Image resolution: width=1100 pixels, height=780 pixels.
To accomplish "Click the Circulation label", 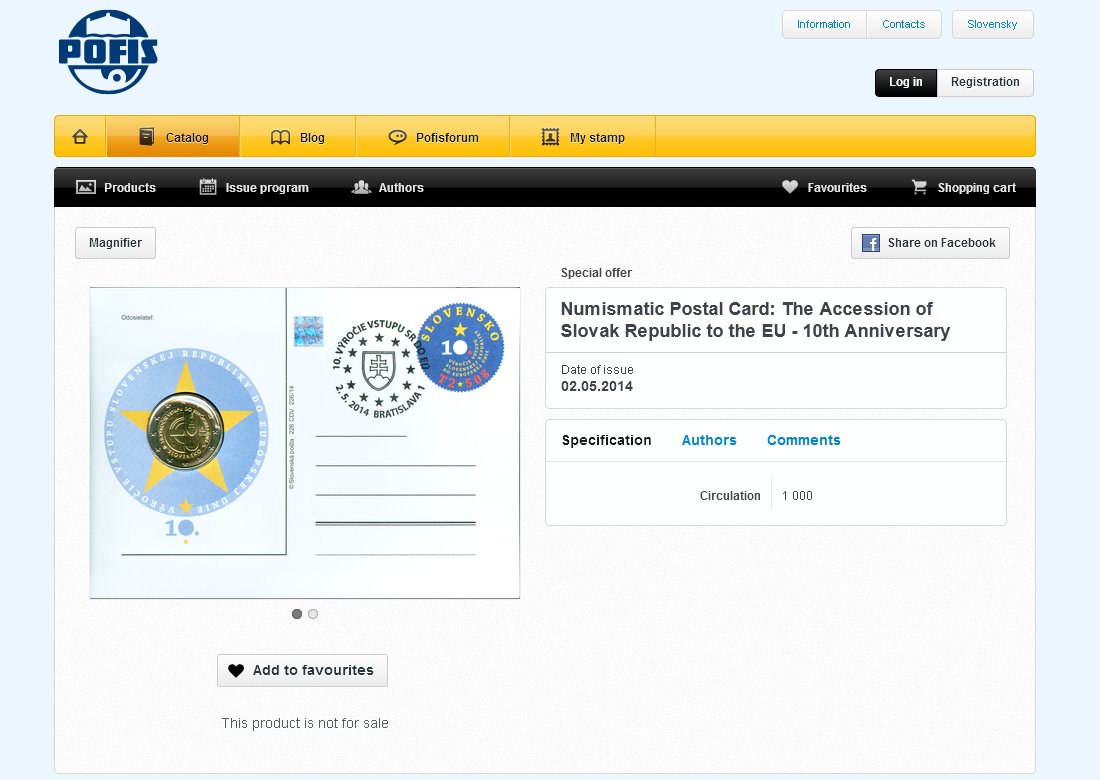I will pyautogui.click(x=730, y=496).
